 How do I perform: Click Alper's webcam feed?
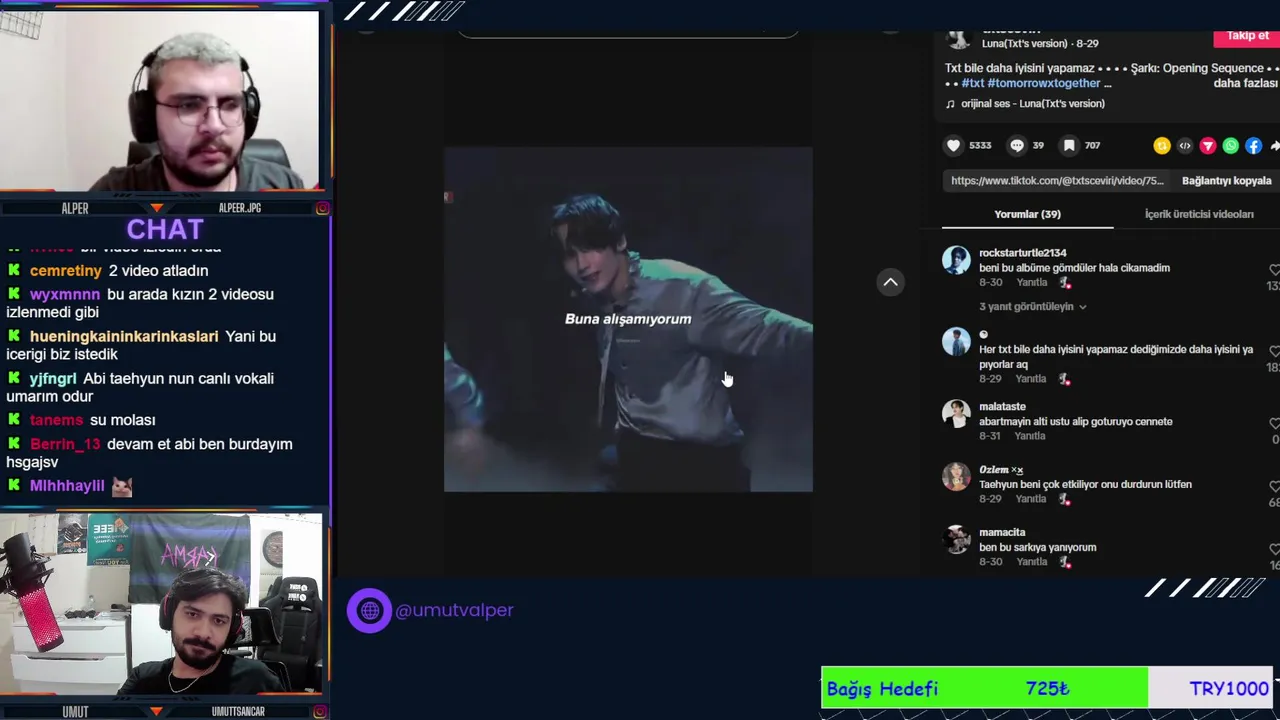[160, 100]
